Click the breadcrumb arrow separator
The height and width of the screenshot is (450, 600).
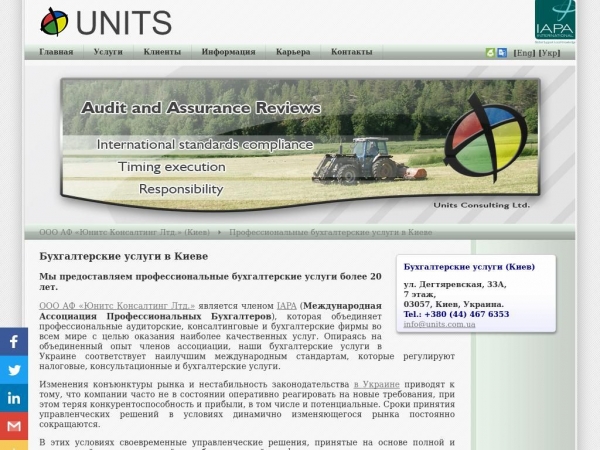pyautogui.click(x=219, y=232)
